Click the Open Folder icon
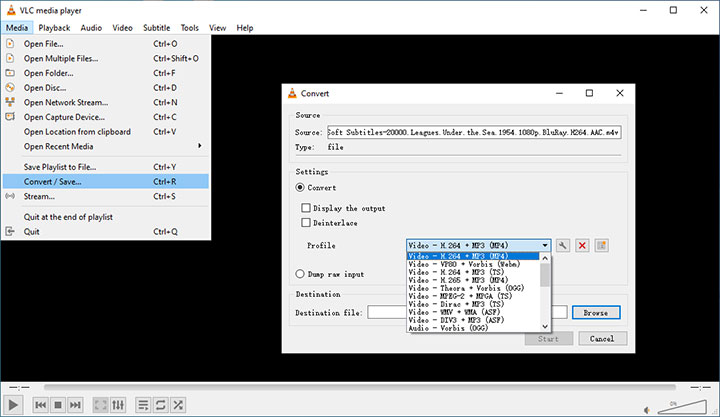 click(10, 73)
